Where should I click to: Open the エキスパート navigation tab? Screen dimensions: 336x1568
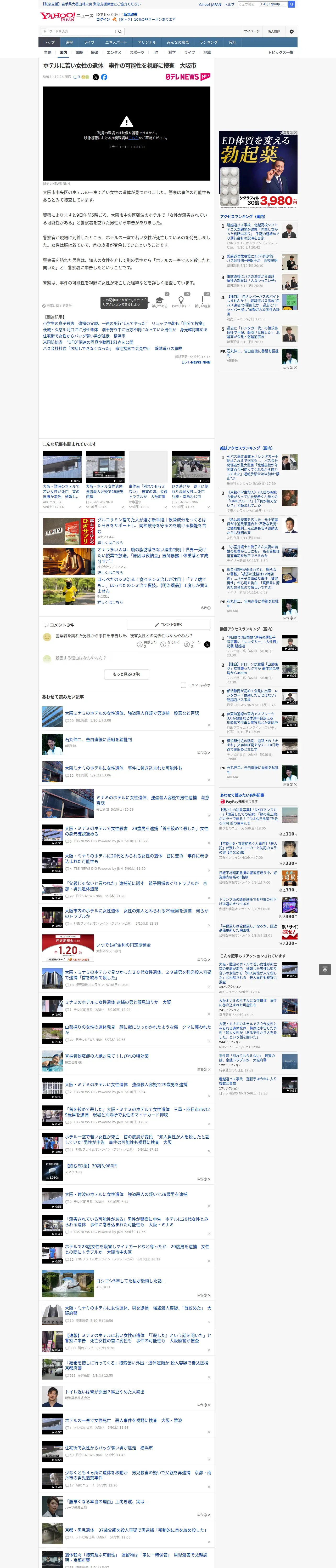coord(116,42)
